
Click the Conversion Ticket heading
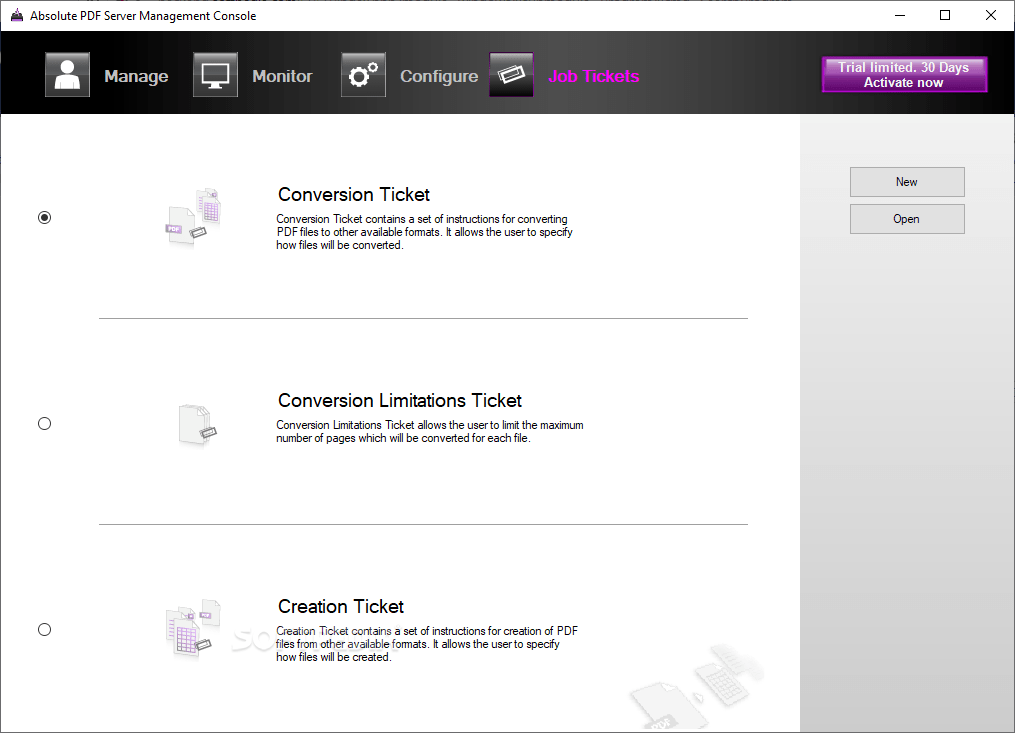[x=353, y=194]
